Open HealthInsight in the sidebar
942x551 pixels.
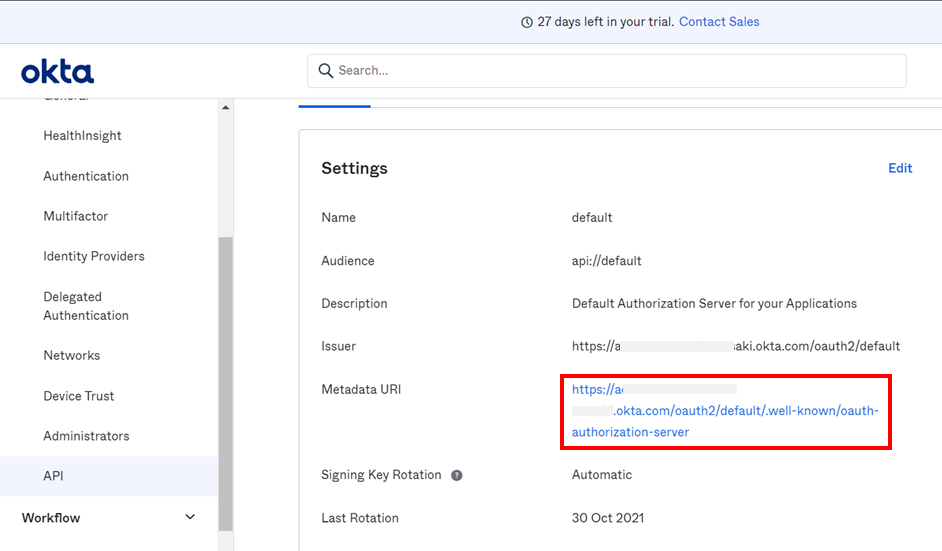(x=82, y=136)
